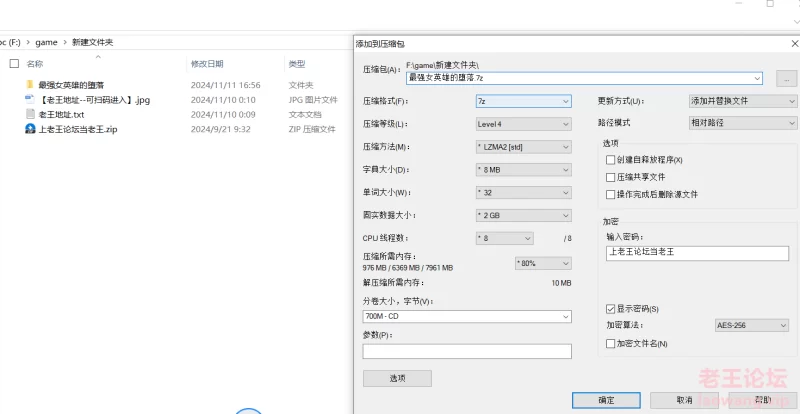Open the 路径模式 相对路径 dropdown
Image resolution: width=800 pixels, height=414 pixels.
742,123
